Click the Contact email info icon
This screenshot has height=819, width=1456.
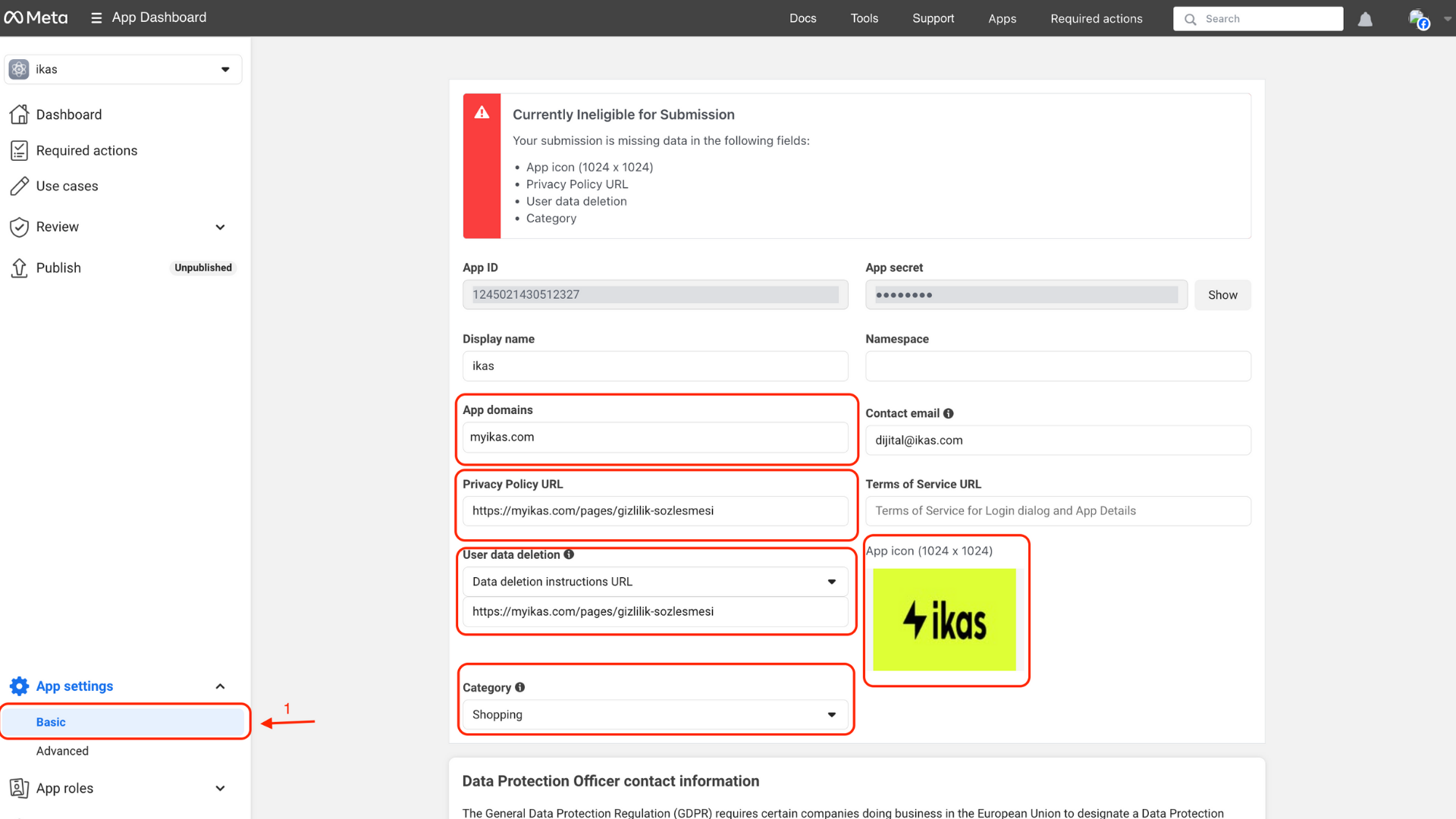pyautogui.click(x=949, y=413)
